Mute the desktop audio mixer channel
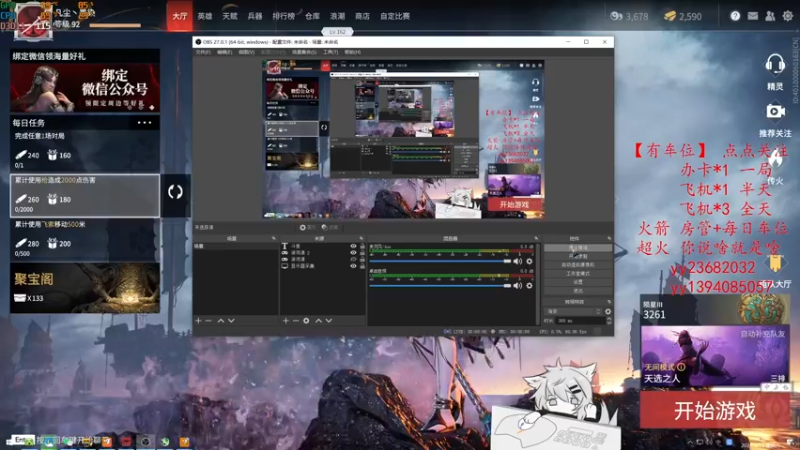Screen dimensions: 800x450 click(x=518, y=286)
